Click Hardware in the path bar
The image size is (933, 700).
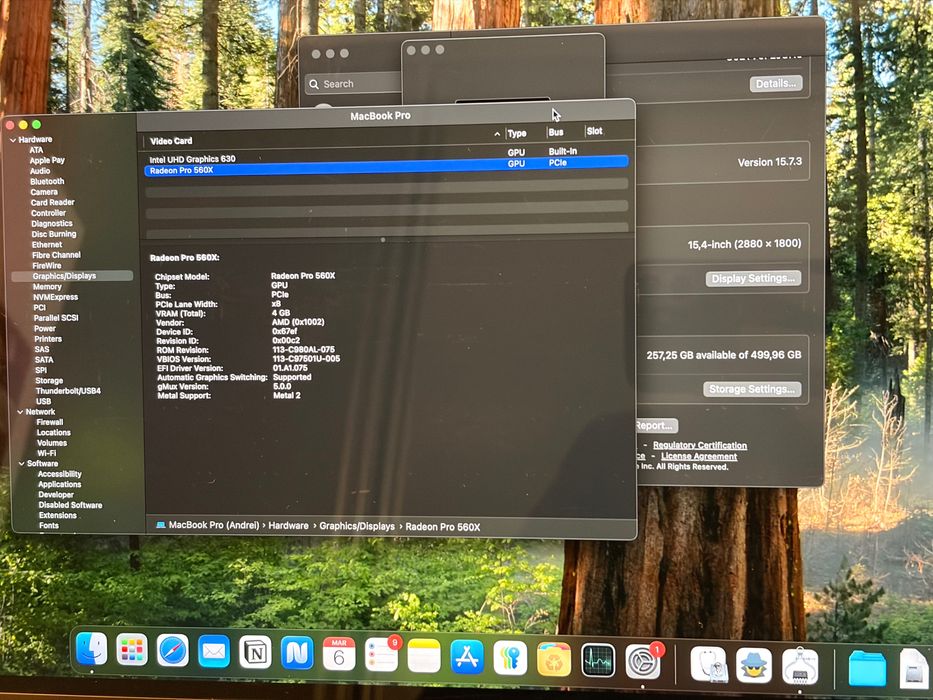point(289,526)
